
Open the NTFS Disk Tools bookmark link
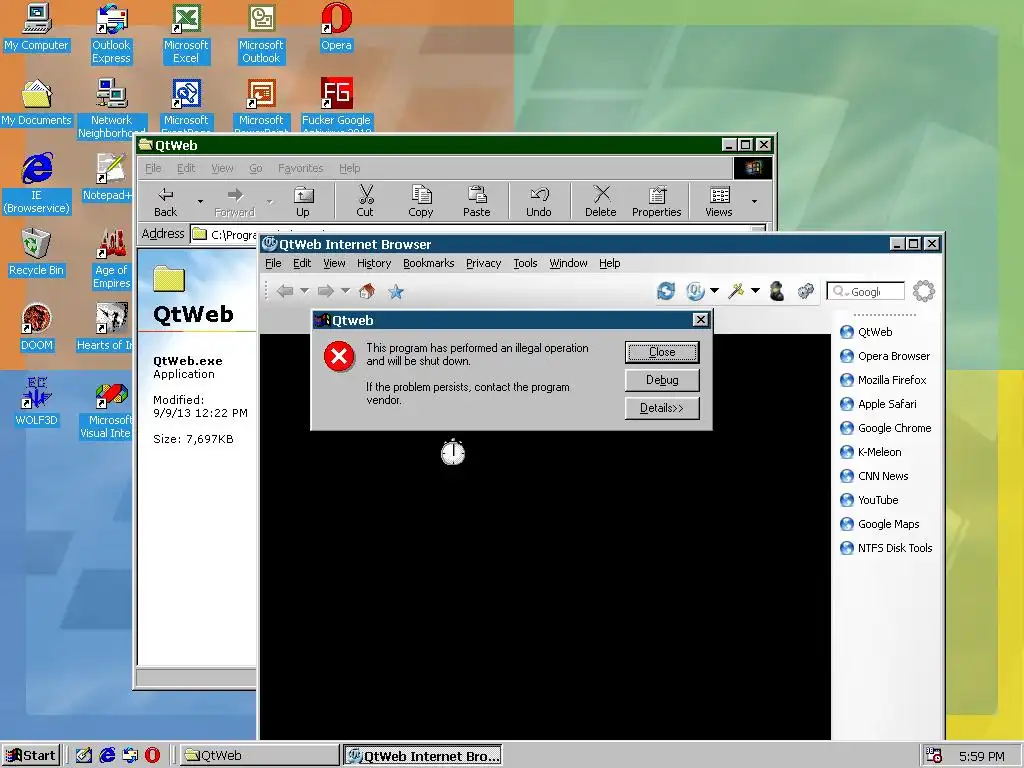(x=886, y=549)
